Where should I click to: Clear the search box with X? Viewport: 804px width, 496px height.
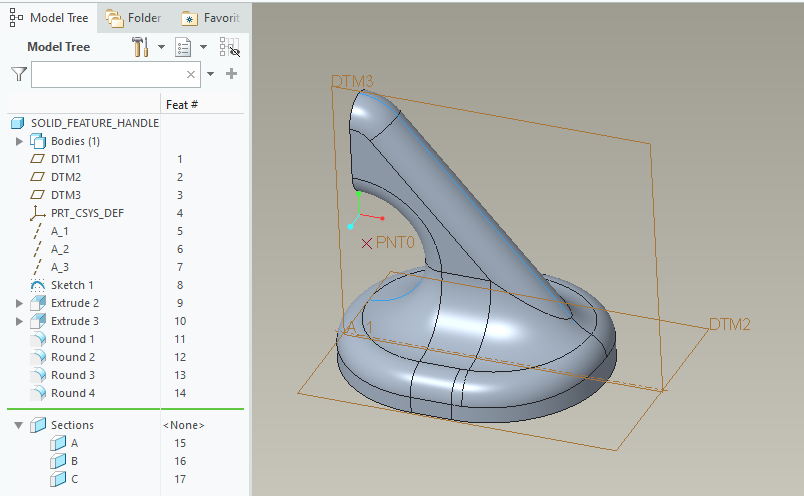click(x=191, y=74)
